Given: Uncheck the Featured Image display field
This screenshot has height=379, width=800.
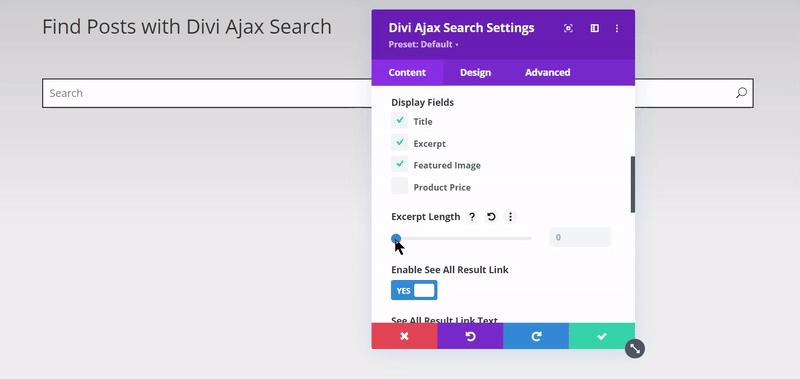Looking at the screenshot, I should click(399, 164).
